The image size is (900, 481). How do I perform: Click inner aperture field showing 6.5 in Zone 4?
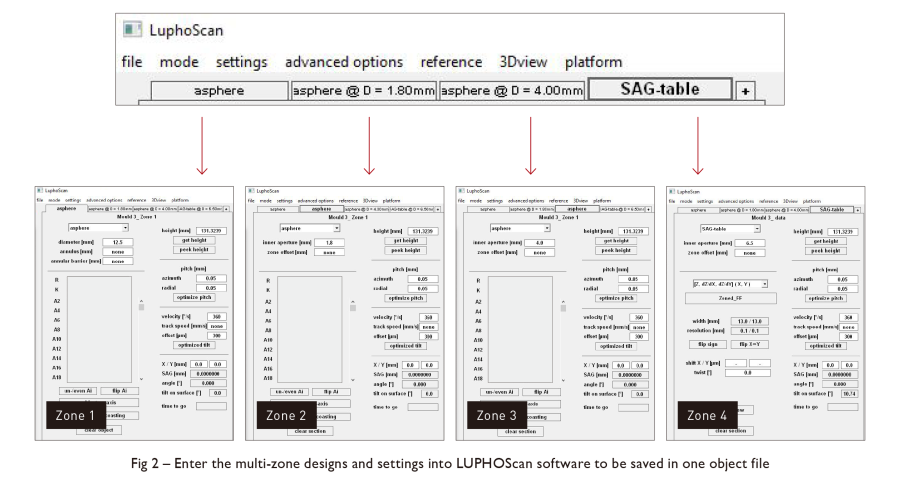[x=750, y=243]
